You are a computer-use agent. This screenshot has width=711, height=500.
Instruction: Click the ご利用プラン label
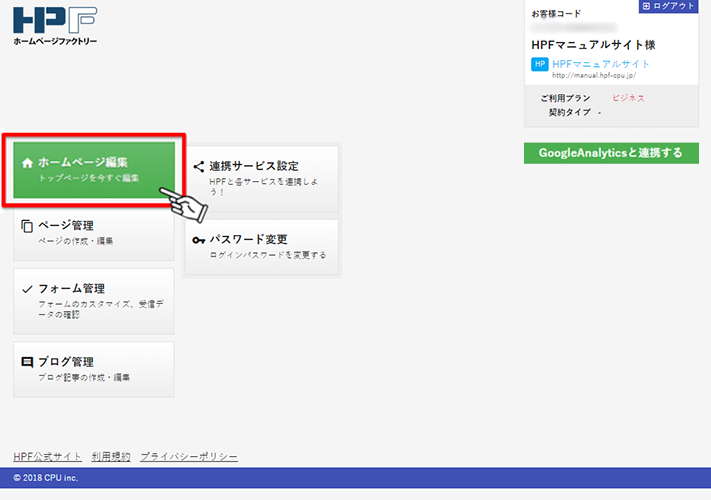click(x=565, y=98)
